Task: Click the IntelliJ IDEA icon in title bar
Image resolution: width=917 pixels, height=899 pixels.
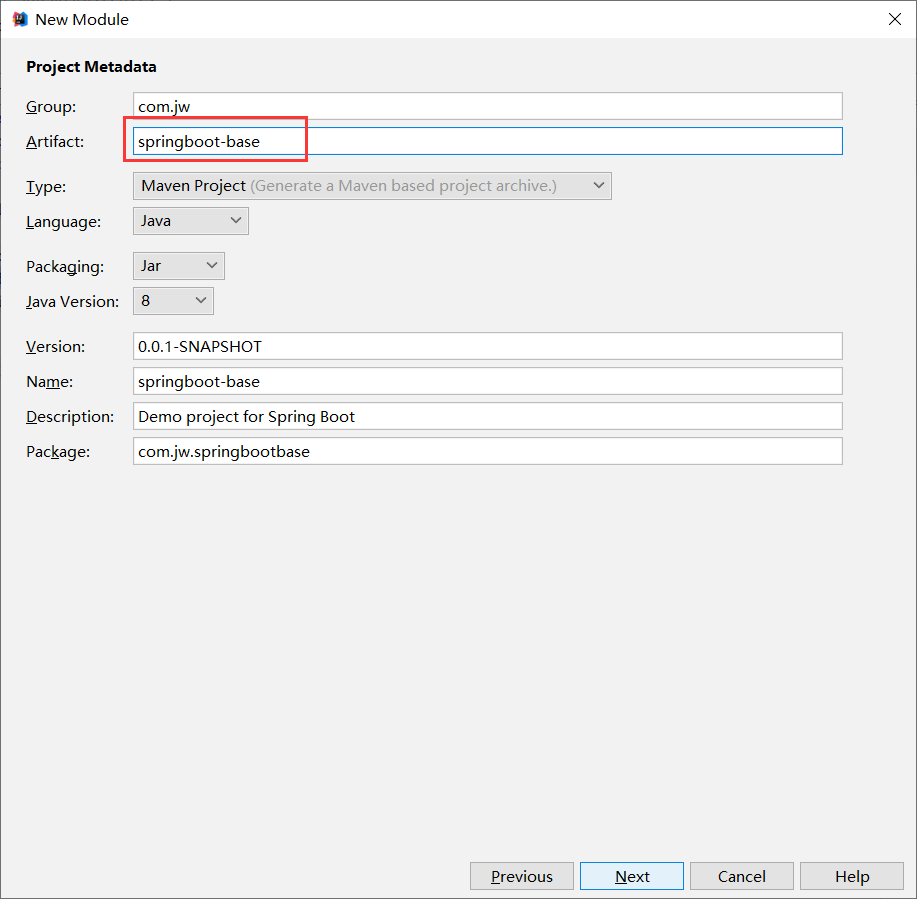Action: (x=19, y=19)
